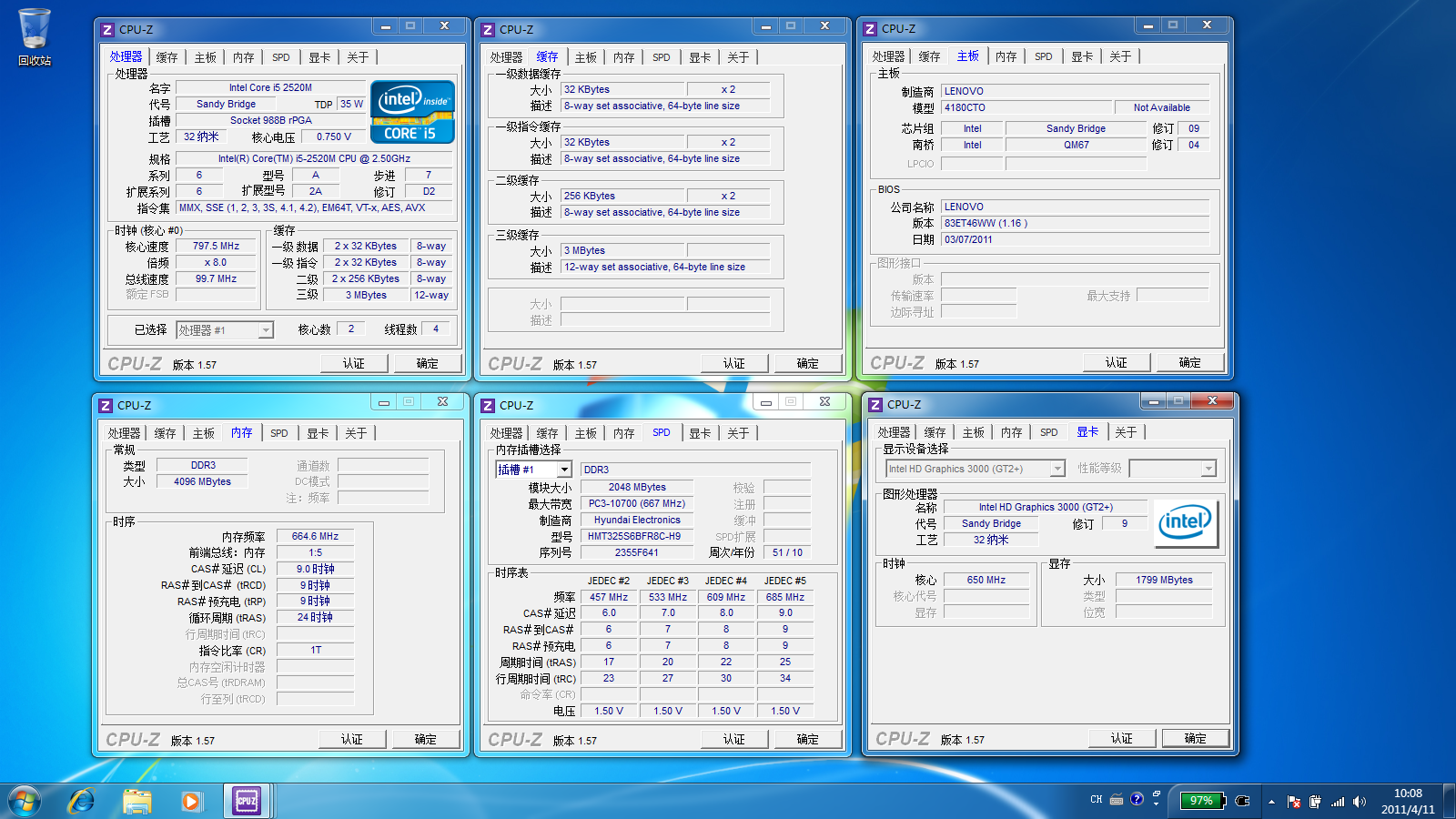This screenshot has height=819, width=1456.
Task: Click the CPU-Z title icon of memory window
Action: pos(106,405)
